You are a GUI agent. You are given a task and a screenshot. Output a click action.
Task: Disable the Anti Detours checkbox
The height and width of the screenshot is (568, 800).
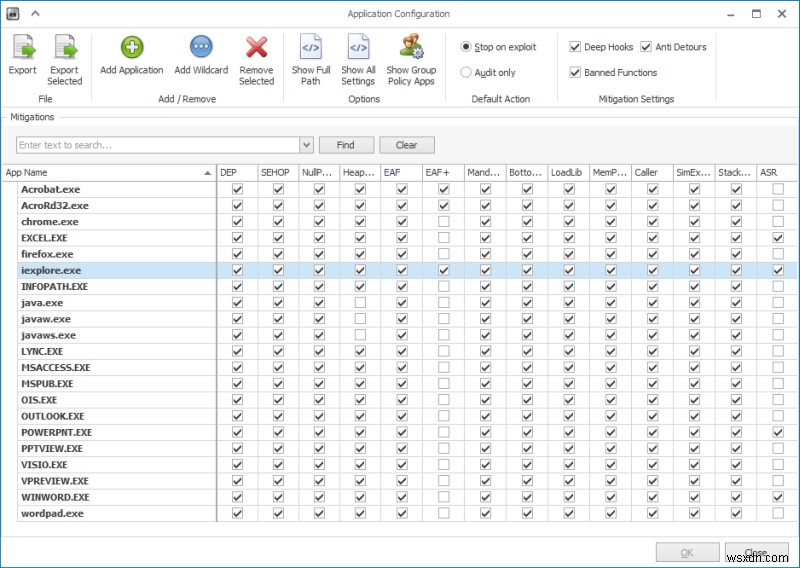[646, 47]
